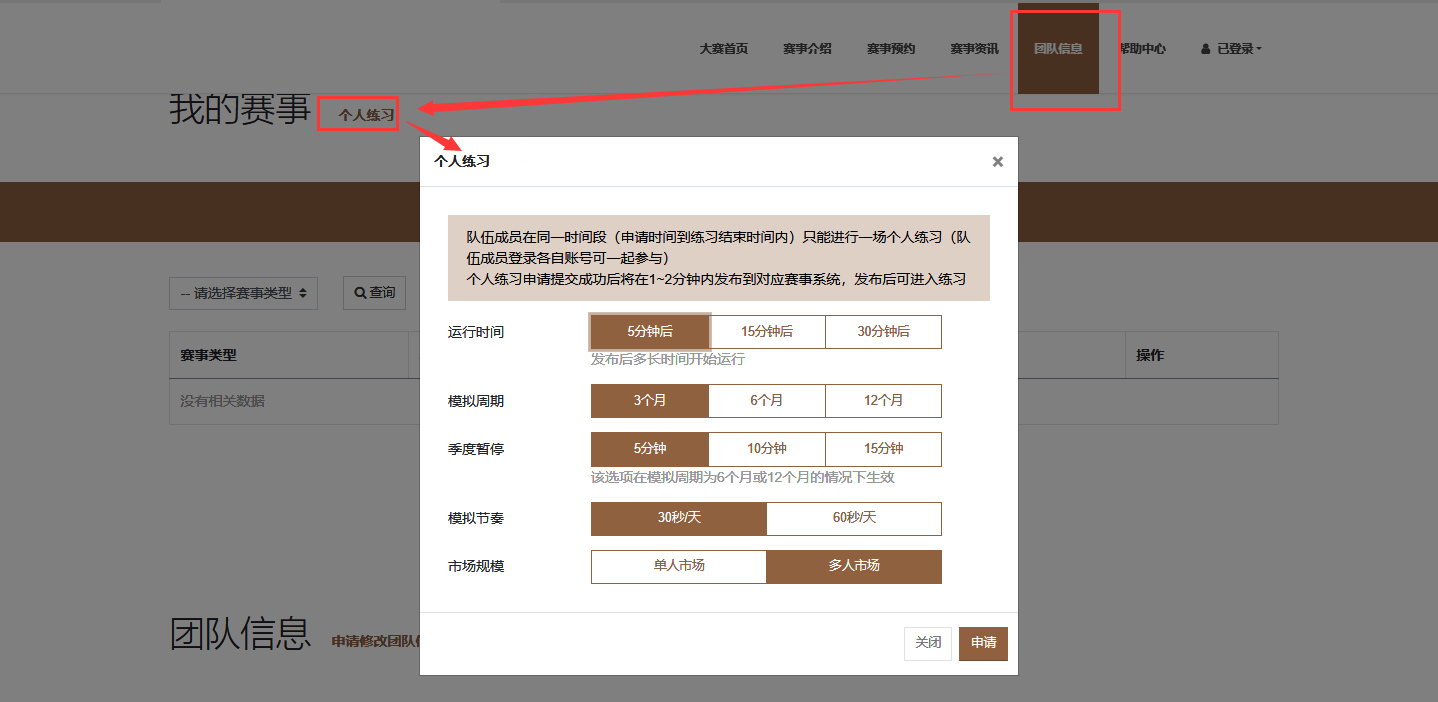Close the 个人练习 dialog with the X icon

pyautogui.click(x=997, y=162)
